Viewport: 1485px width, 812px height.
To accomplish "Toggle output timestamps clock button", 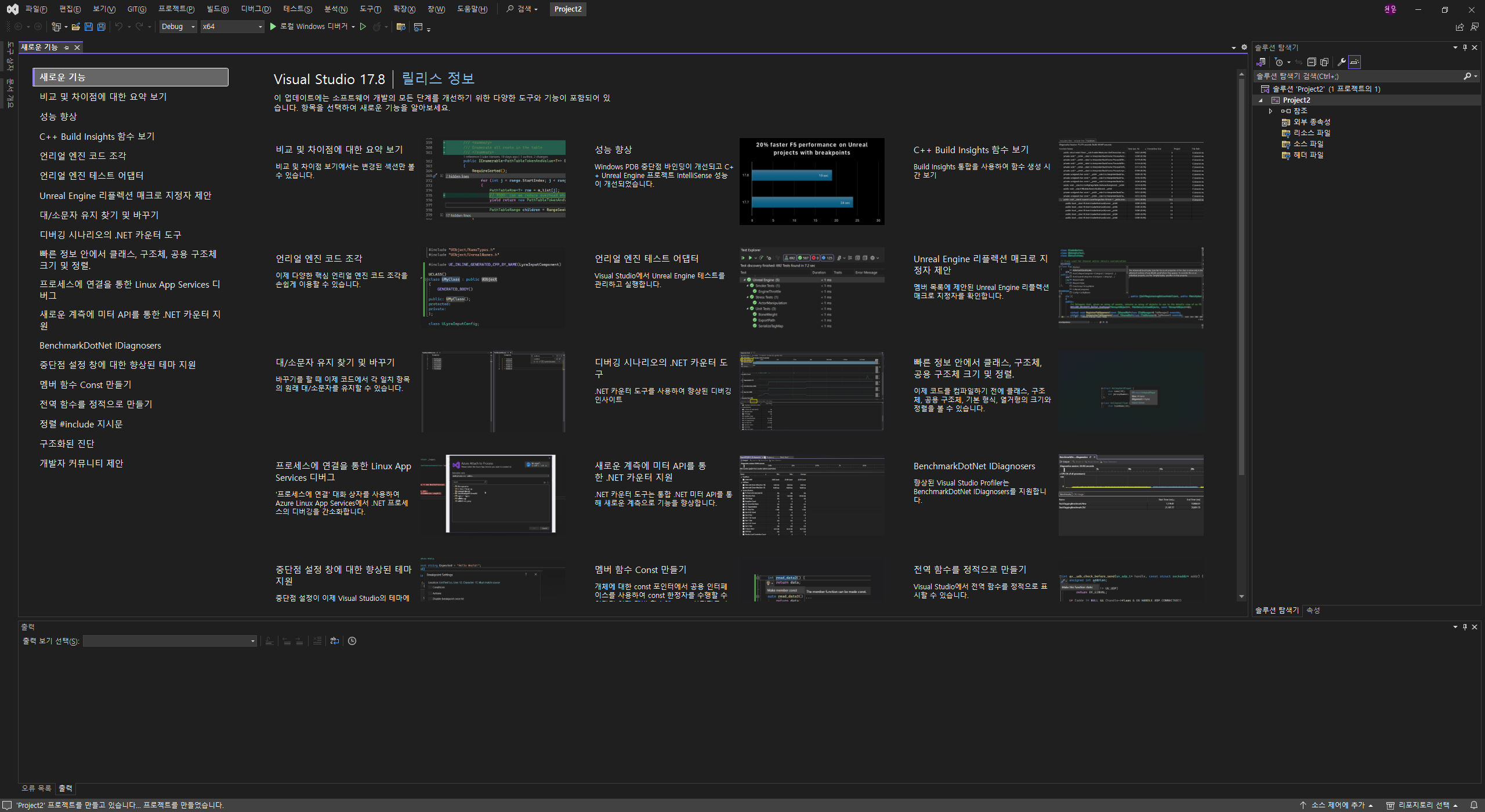I will pos(352,641).
